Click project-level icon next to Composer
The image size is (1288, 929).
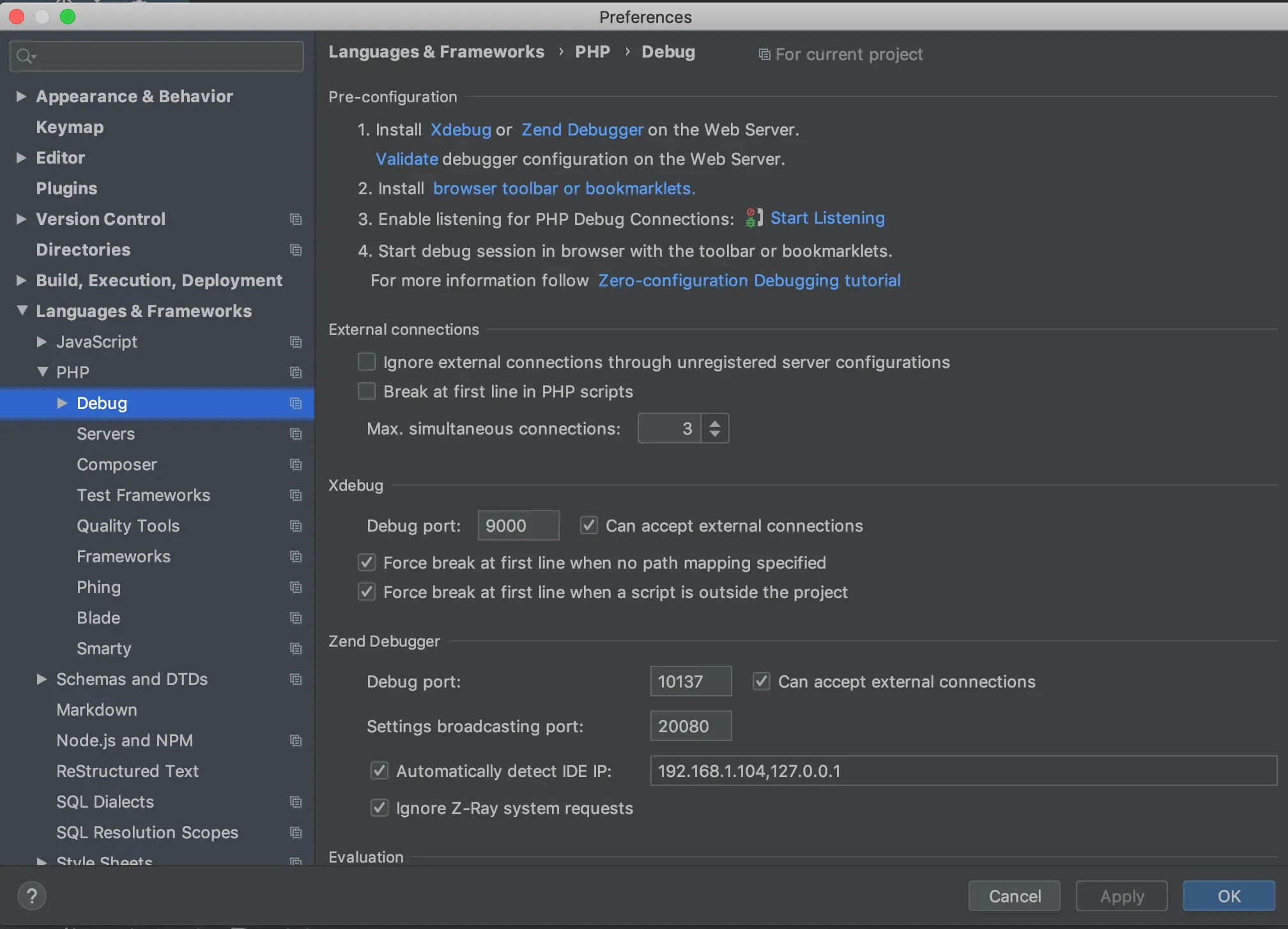point(295,464)
